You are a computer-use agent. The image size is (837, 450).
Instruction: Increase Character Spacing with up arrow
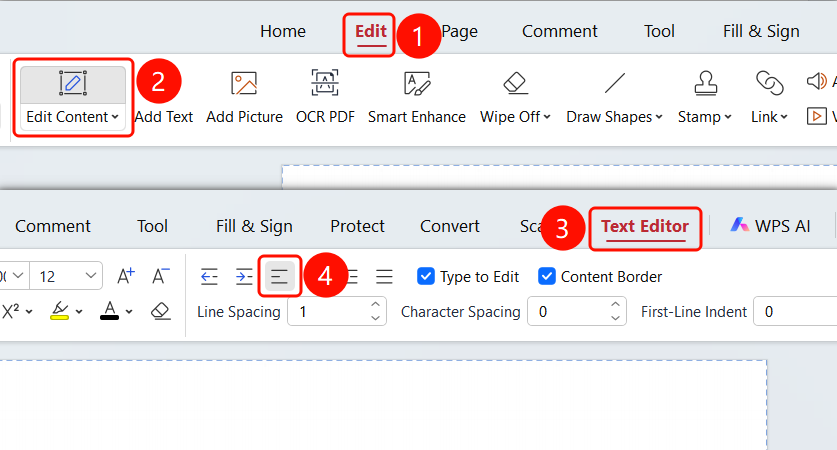click(615, 305)
